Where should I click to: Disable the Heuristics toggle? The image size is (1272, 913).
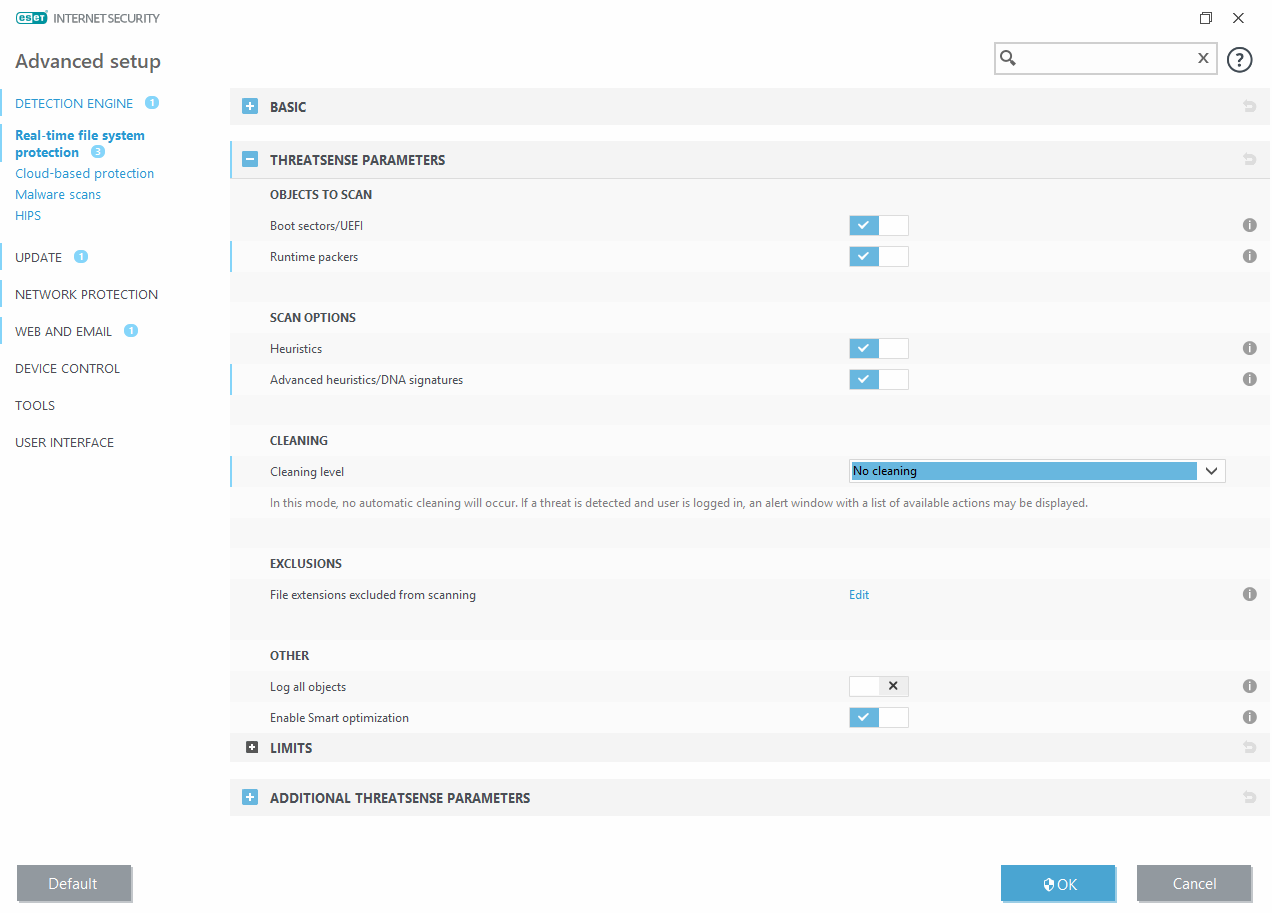878,349
